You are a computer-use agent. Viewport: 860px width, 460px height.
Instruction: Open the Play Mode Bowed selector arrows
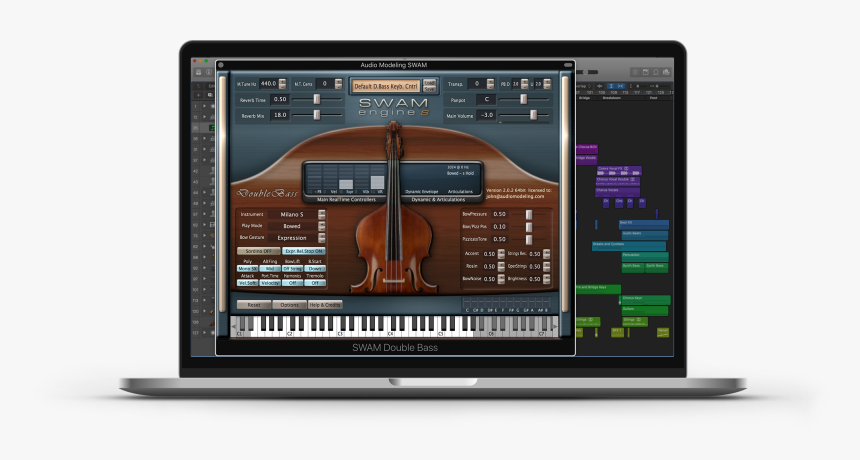click(322, 226)
